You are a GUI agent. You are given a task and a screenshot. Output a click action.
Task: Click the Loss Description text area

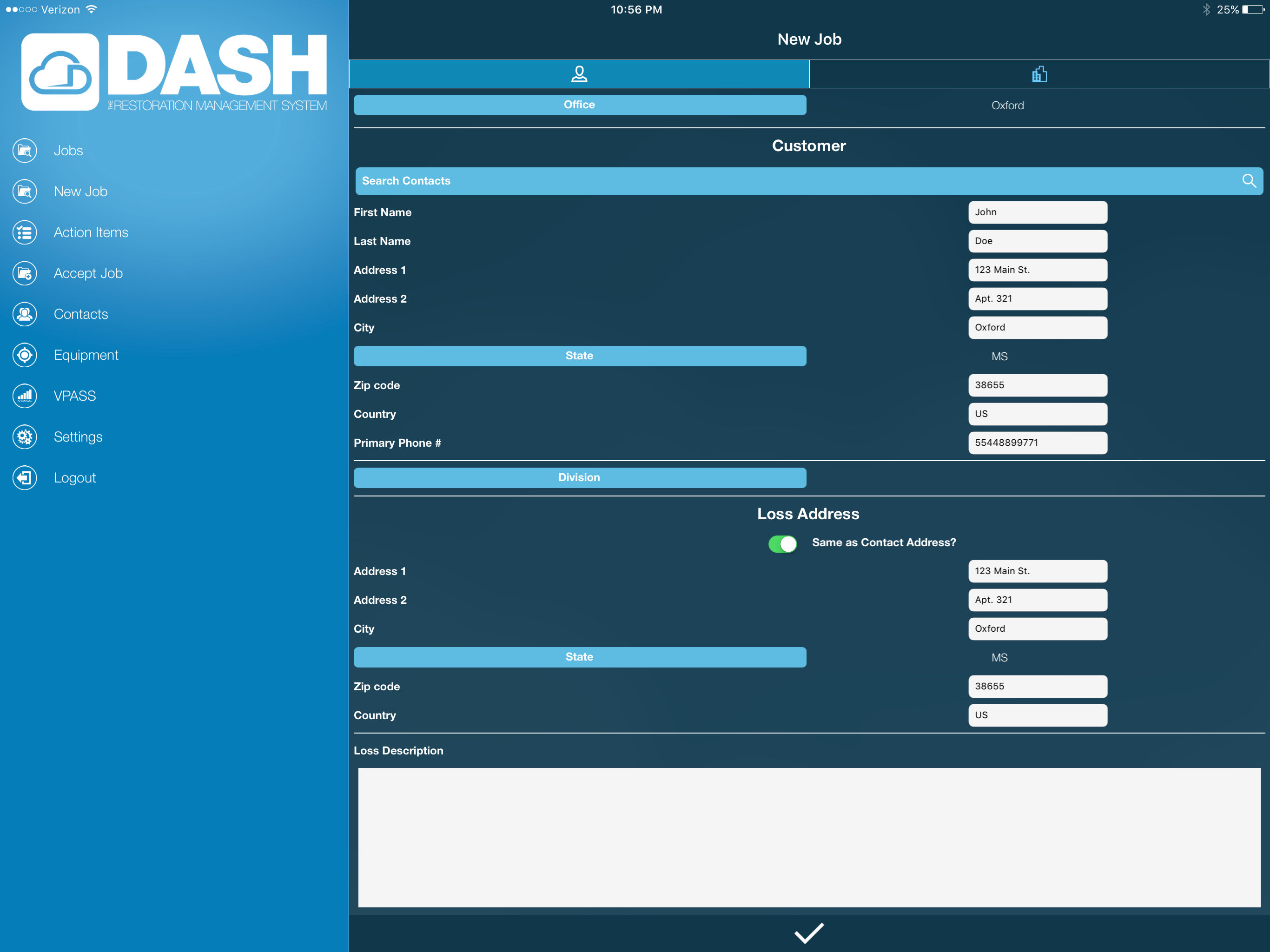pos(809,838)
